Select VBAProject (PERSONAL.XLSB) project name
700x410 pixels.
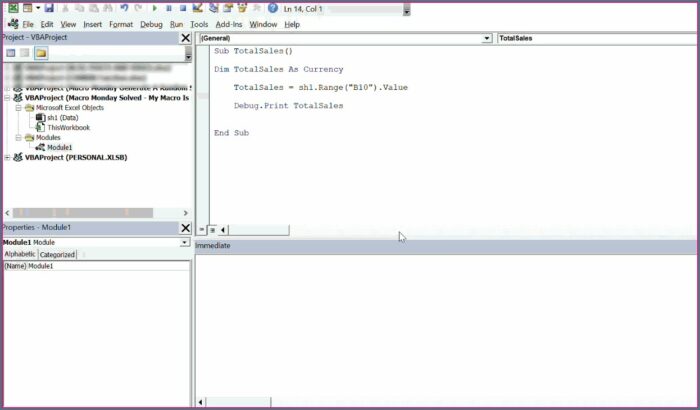[x=76, y=157]
